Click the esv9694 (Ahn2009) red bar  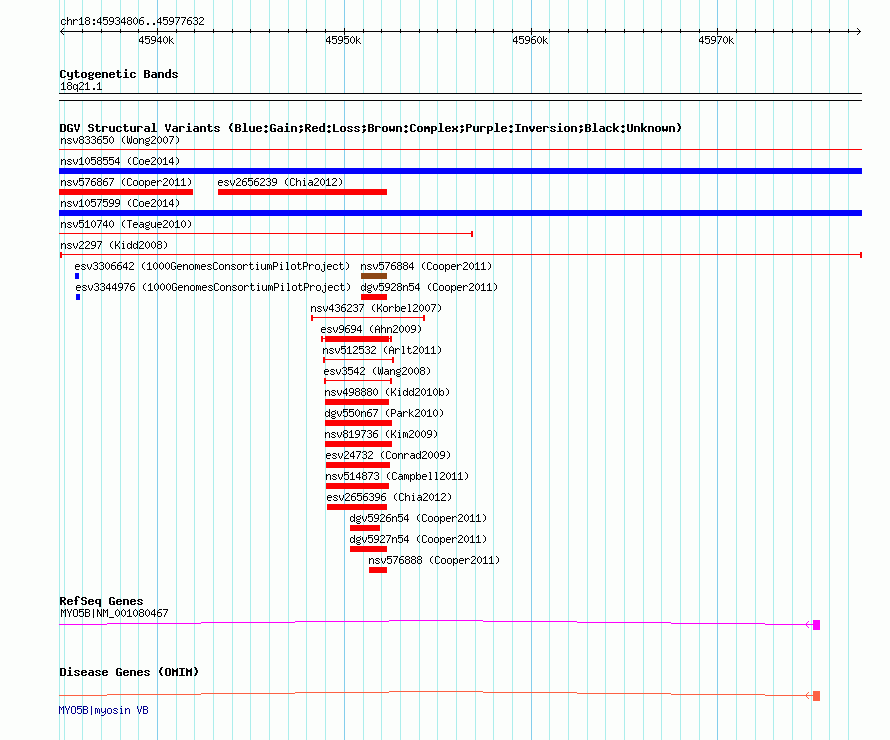[x=356, y=339]
